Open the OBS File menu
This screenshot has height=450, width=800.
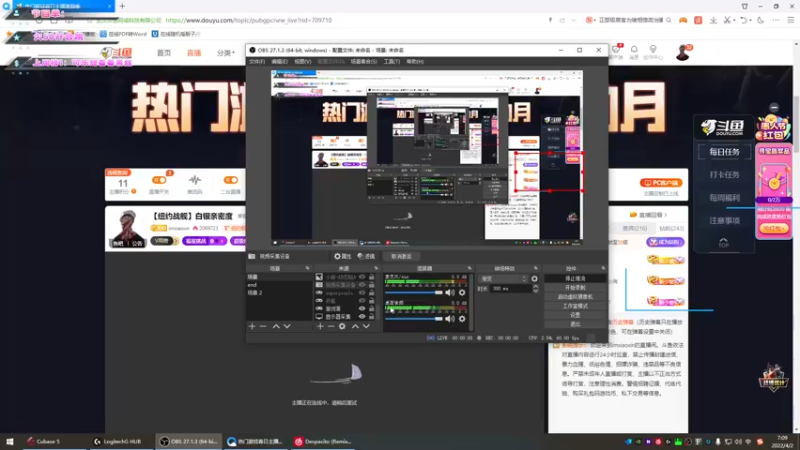click(257, 61)
